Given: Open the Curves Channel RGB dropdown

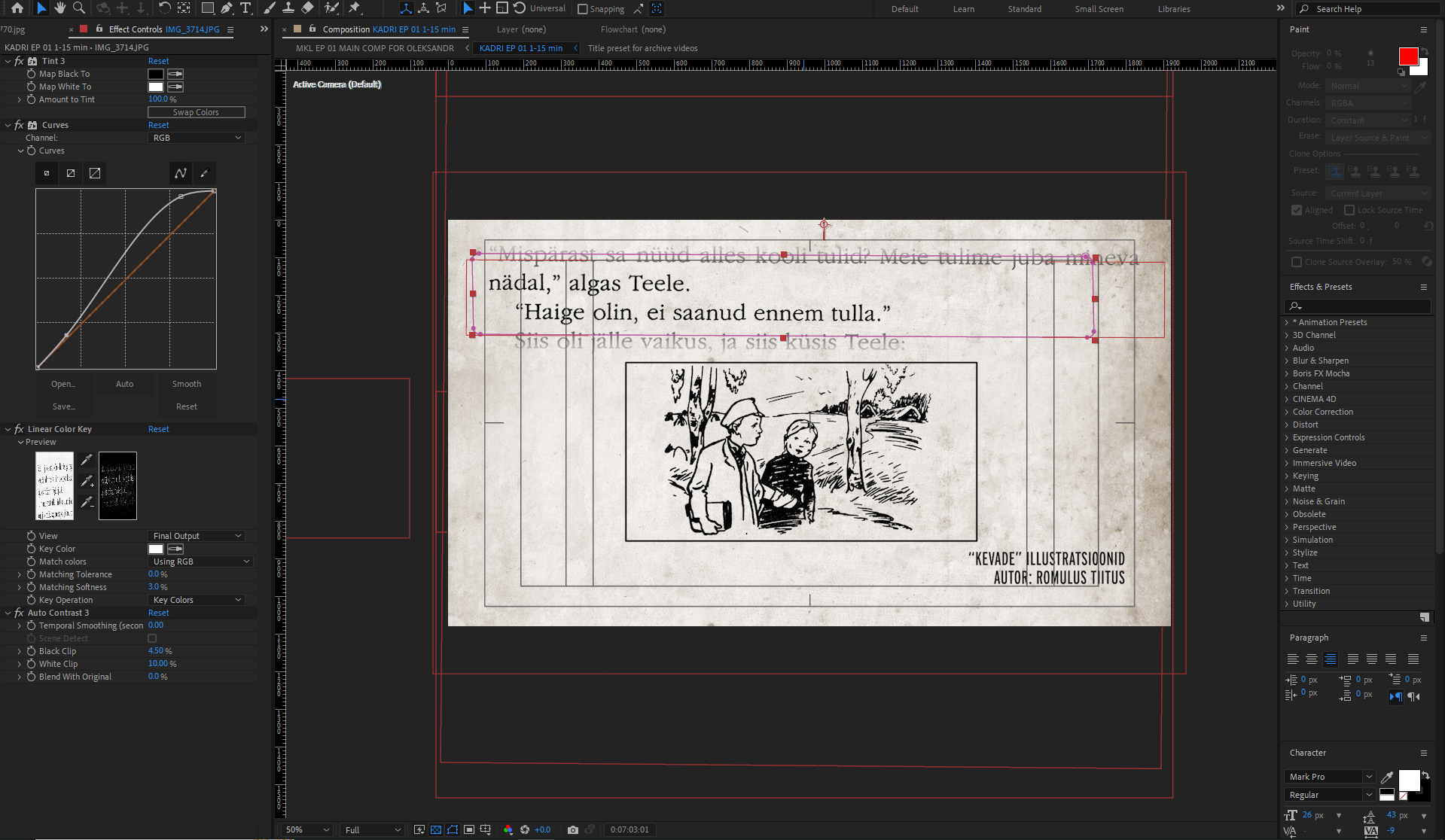Looking at the screenshot, I should point(197,138).
